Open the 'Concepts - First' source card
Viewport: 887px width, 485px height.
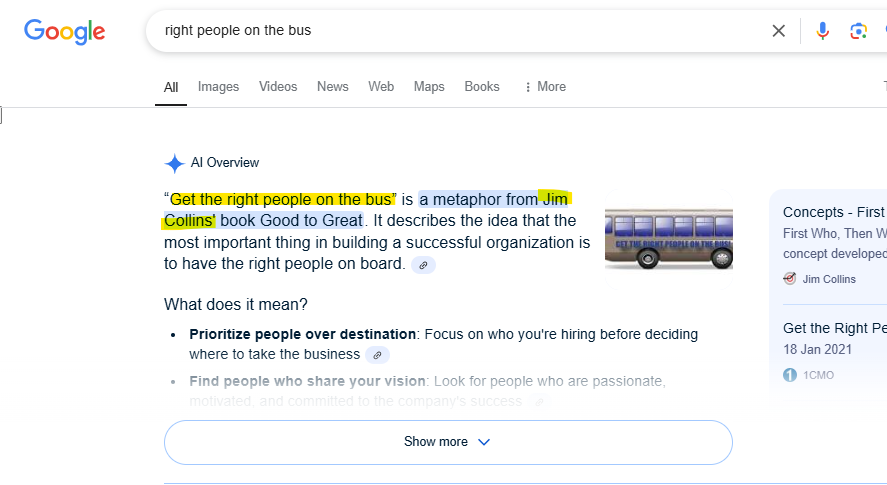[x=834, y=212]
